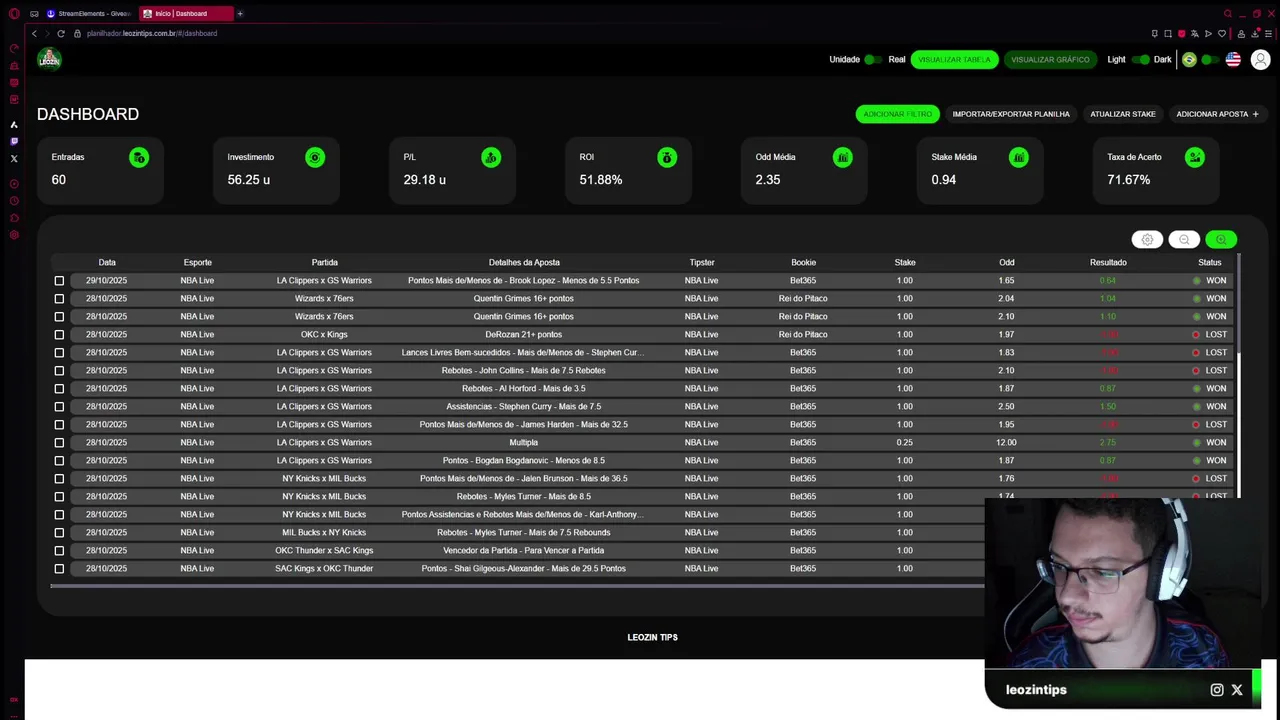The width and height of the screenshot is (1280, 720).
Task: Open Twitch in the Opera sidebar
Action: pyautogui.click(x=14, y=141)
